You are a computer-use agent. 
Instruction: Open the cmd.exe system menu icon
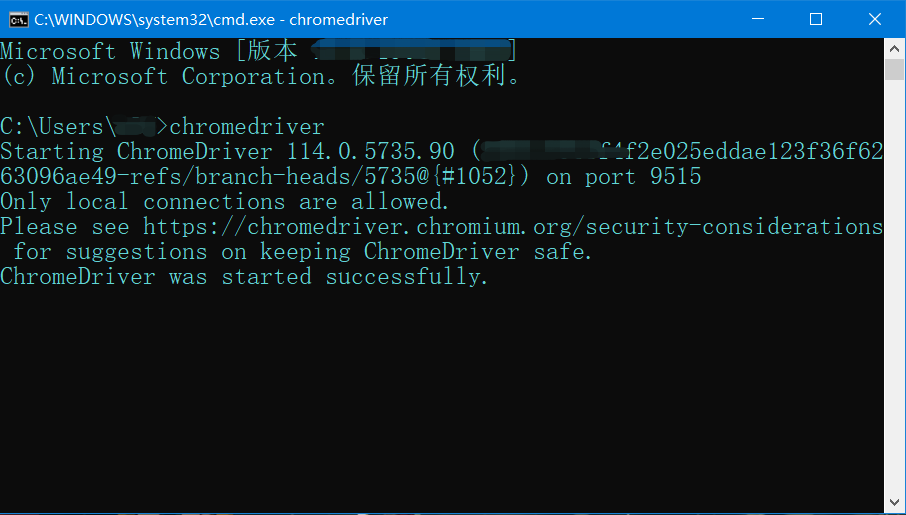tap(18, 19)
